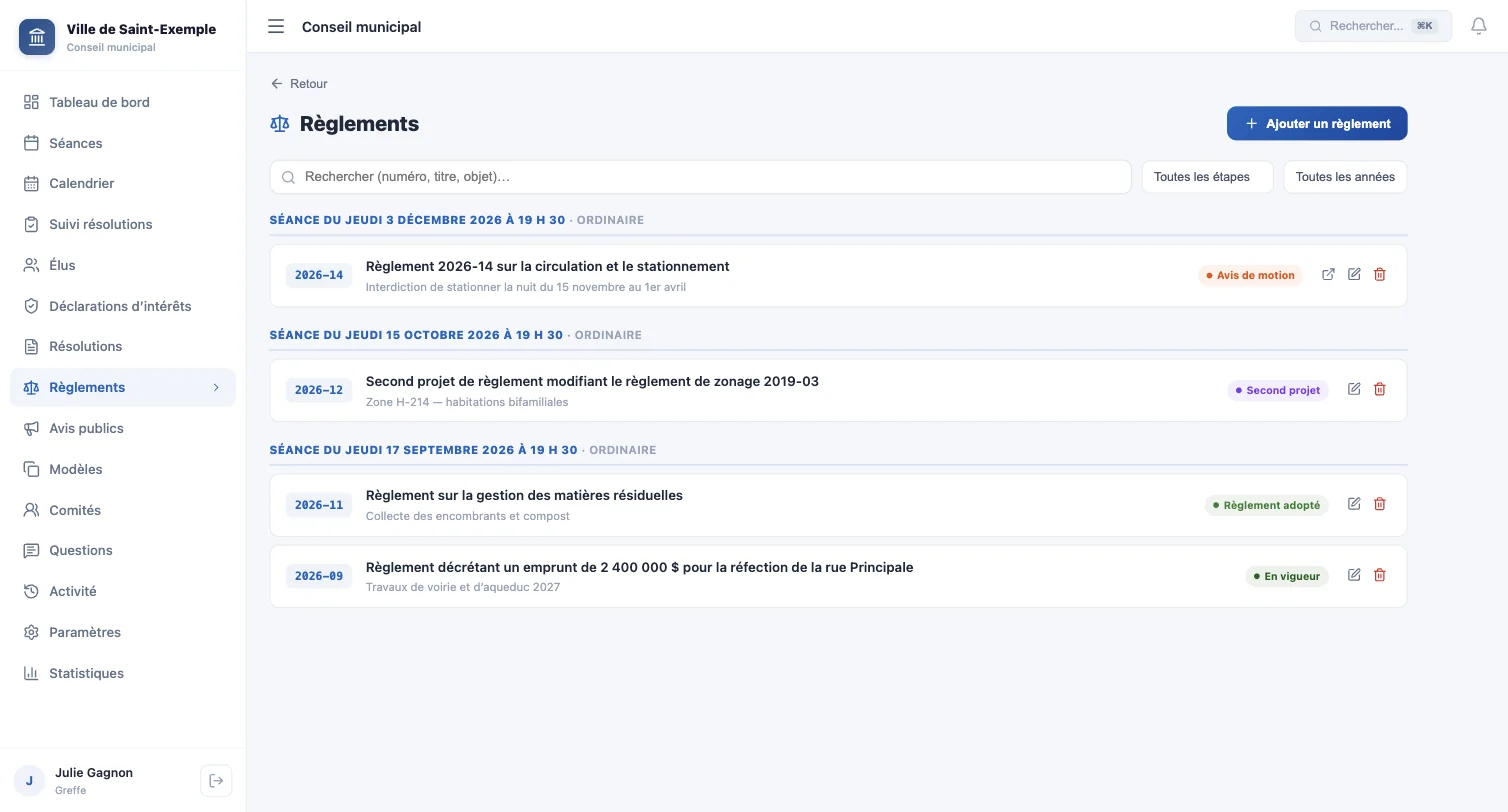Delete the 2026-09 emprunt règlement
Viewport: 1508px width, 812px height.
[x=1380, y=575]
